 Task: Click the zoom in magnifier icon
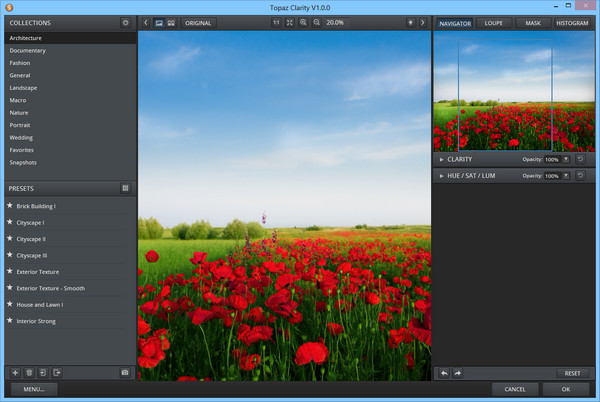(x=303, y=22)
